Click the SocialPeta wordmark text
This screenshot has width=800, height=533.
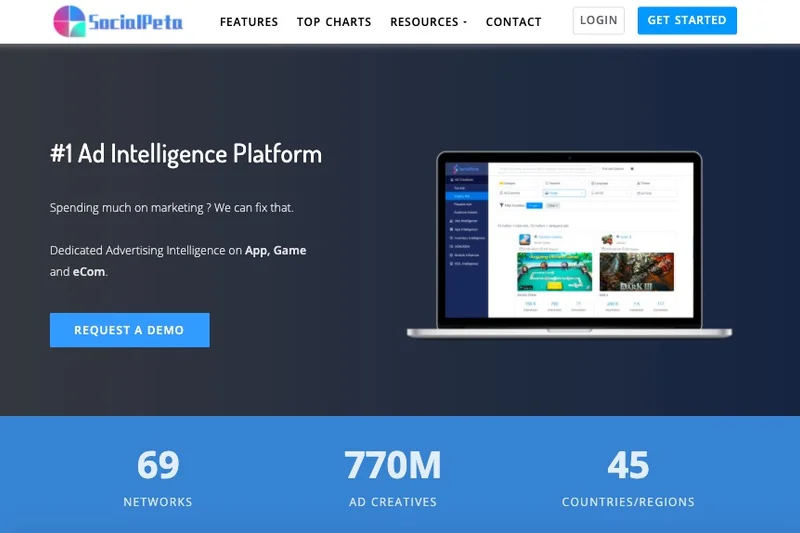134,21
